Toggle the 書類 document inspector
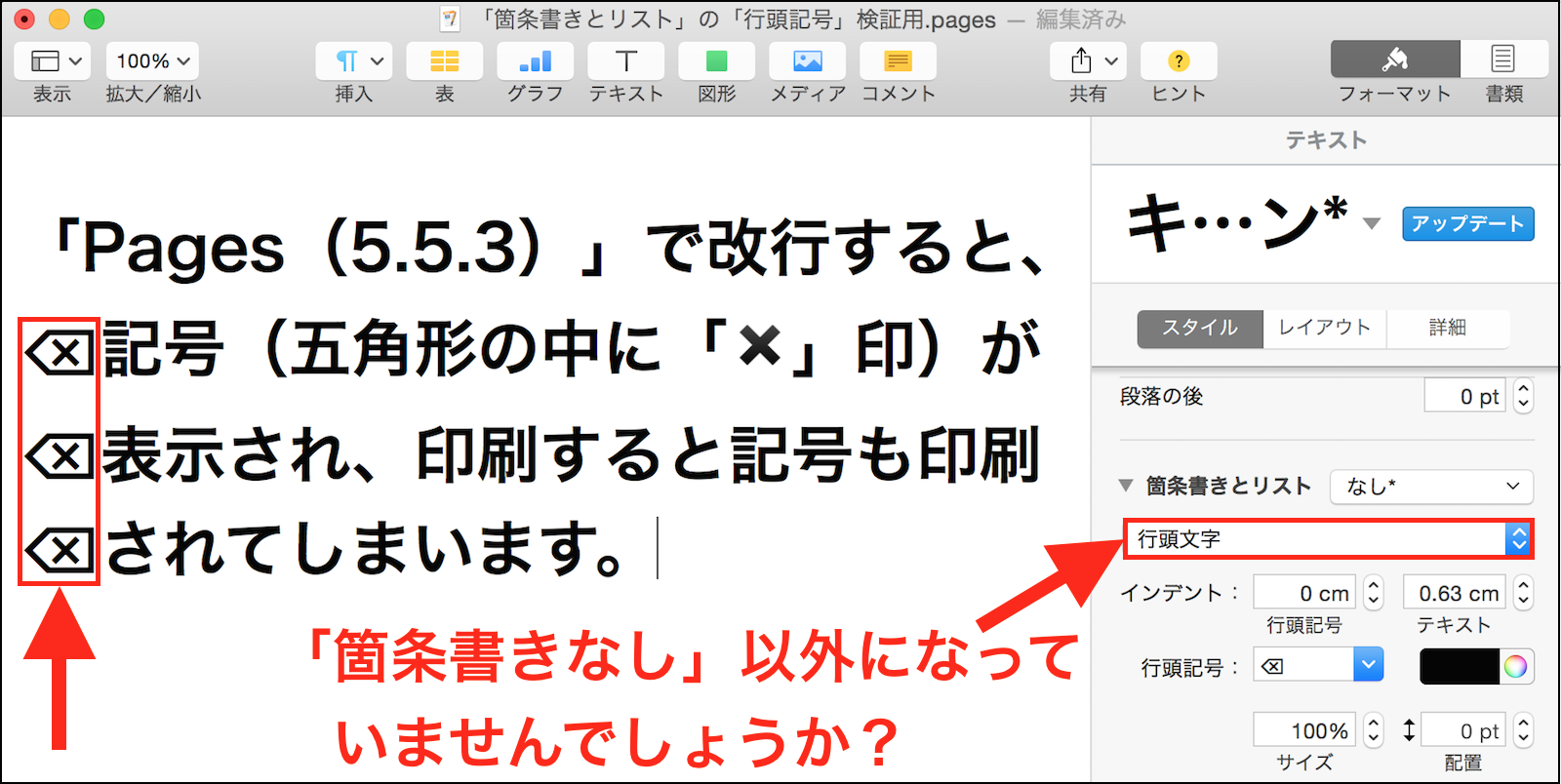The image size is (1561, 784). (1503, 59)
